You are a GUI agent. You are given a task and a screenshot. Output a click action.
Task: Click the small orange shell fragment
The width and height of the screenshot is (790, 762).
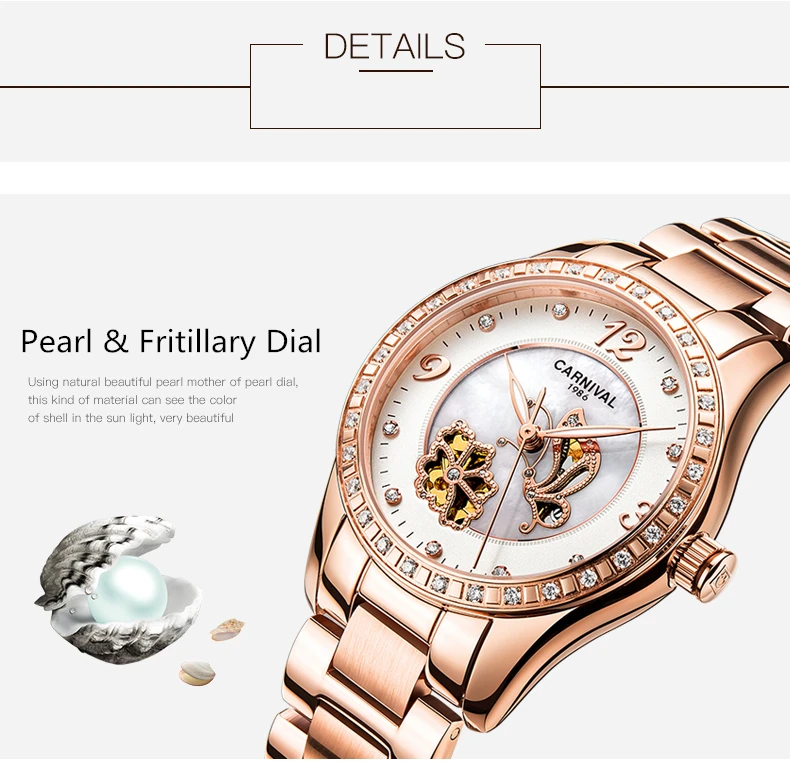click(x=228, y=628)
